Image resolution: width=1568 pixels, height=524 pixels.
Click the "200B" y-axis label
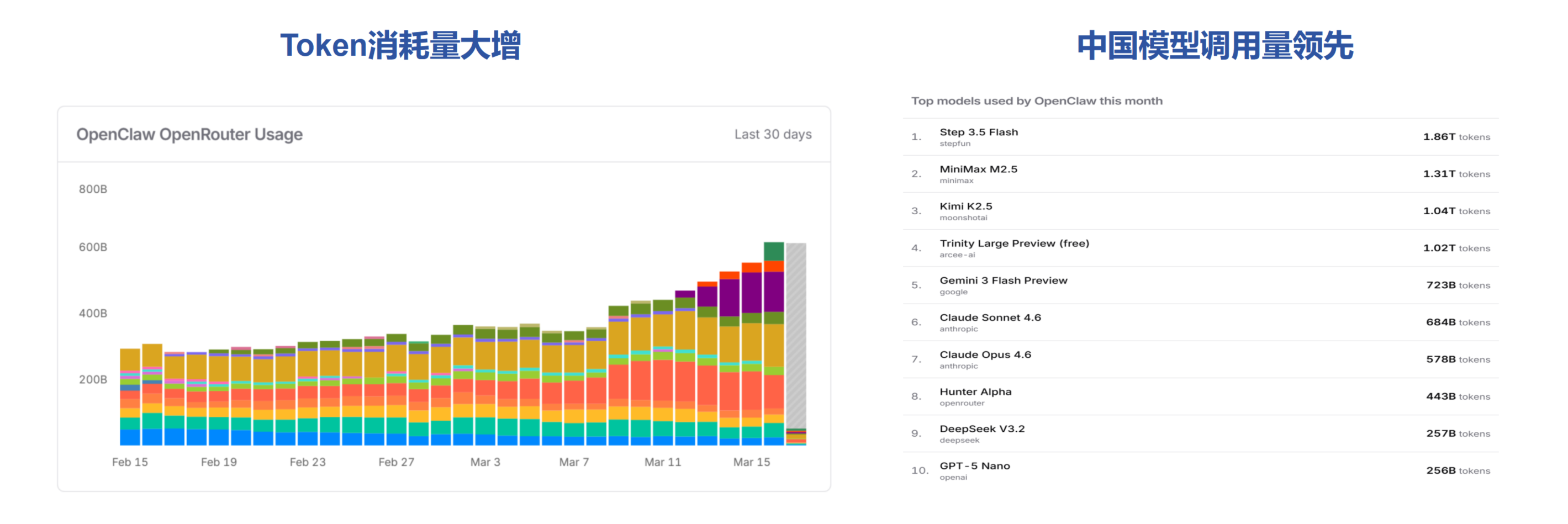point(93,380)
